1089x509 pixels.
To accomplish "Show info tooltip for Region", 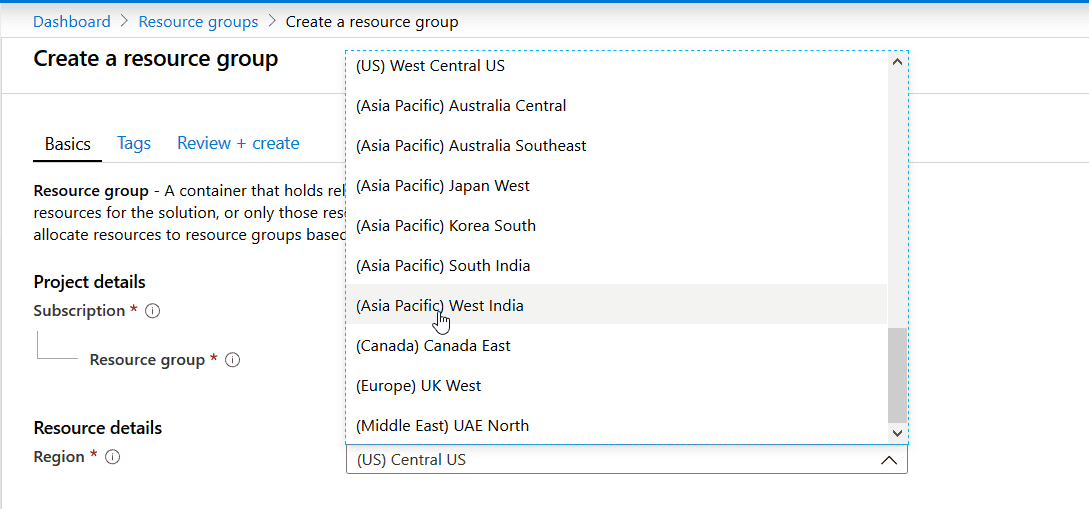I will click(113, 457).
